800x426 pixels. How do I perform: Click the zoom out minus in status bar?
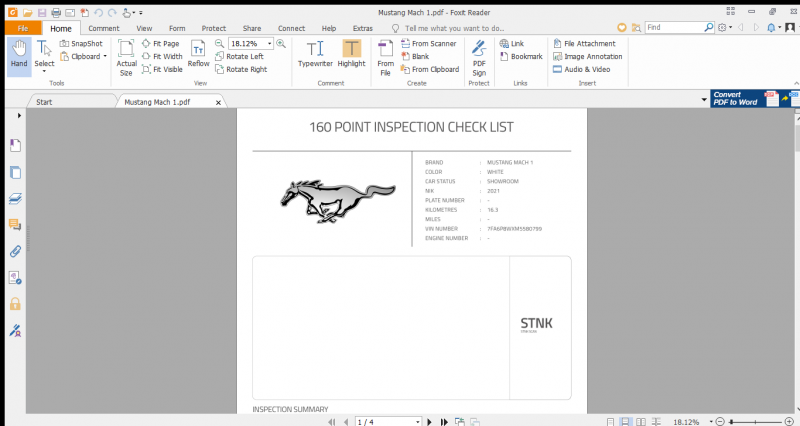pos(720,421)
